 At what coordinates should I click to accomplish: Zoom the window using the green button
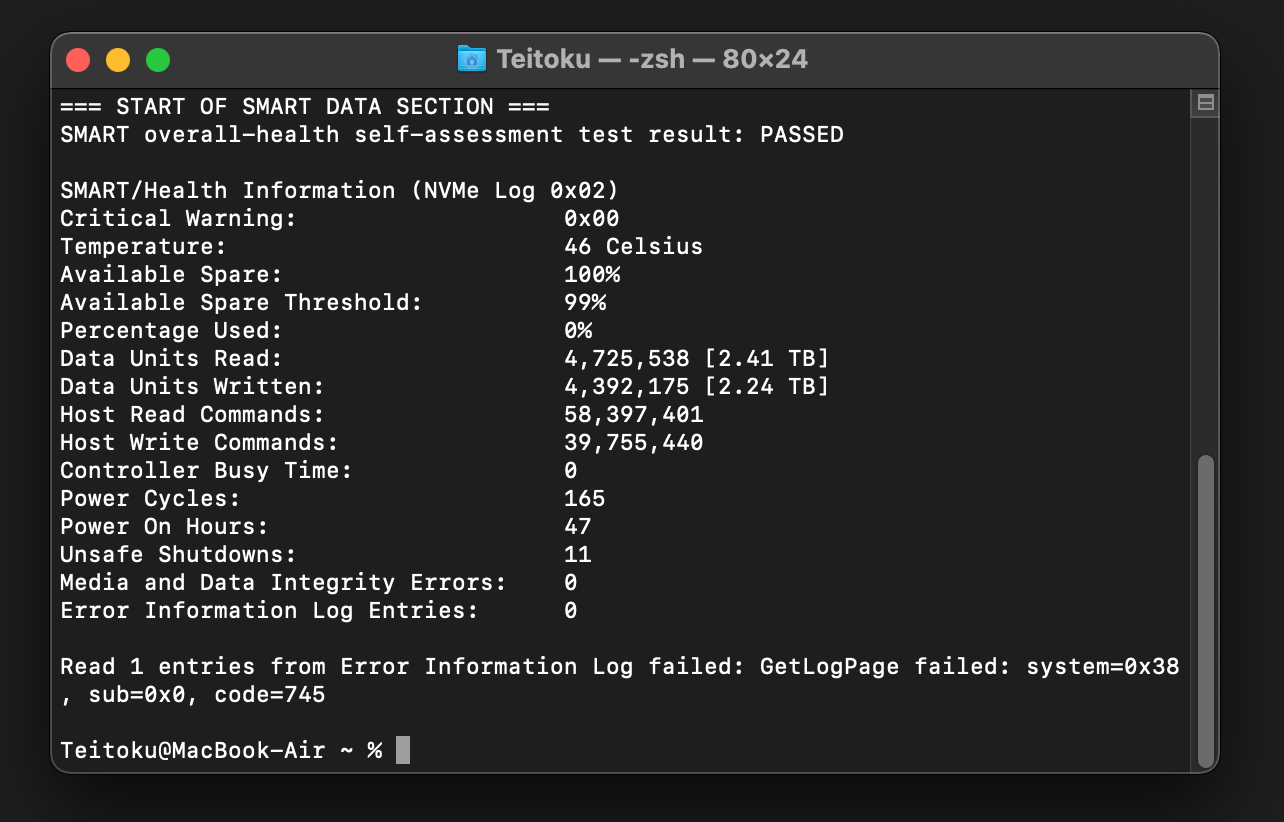click(158, 60)
